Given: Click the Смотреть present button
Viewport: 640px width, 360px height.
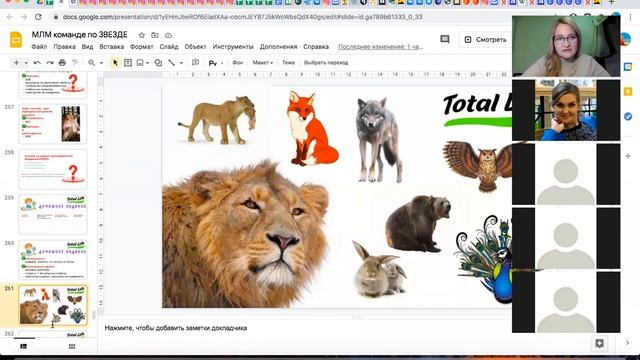Looking at the screenshot, I should pyautogui.click(x=485, y=40).
